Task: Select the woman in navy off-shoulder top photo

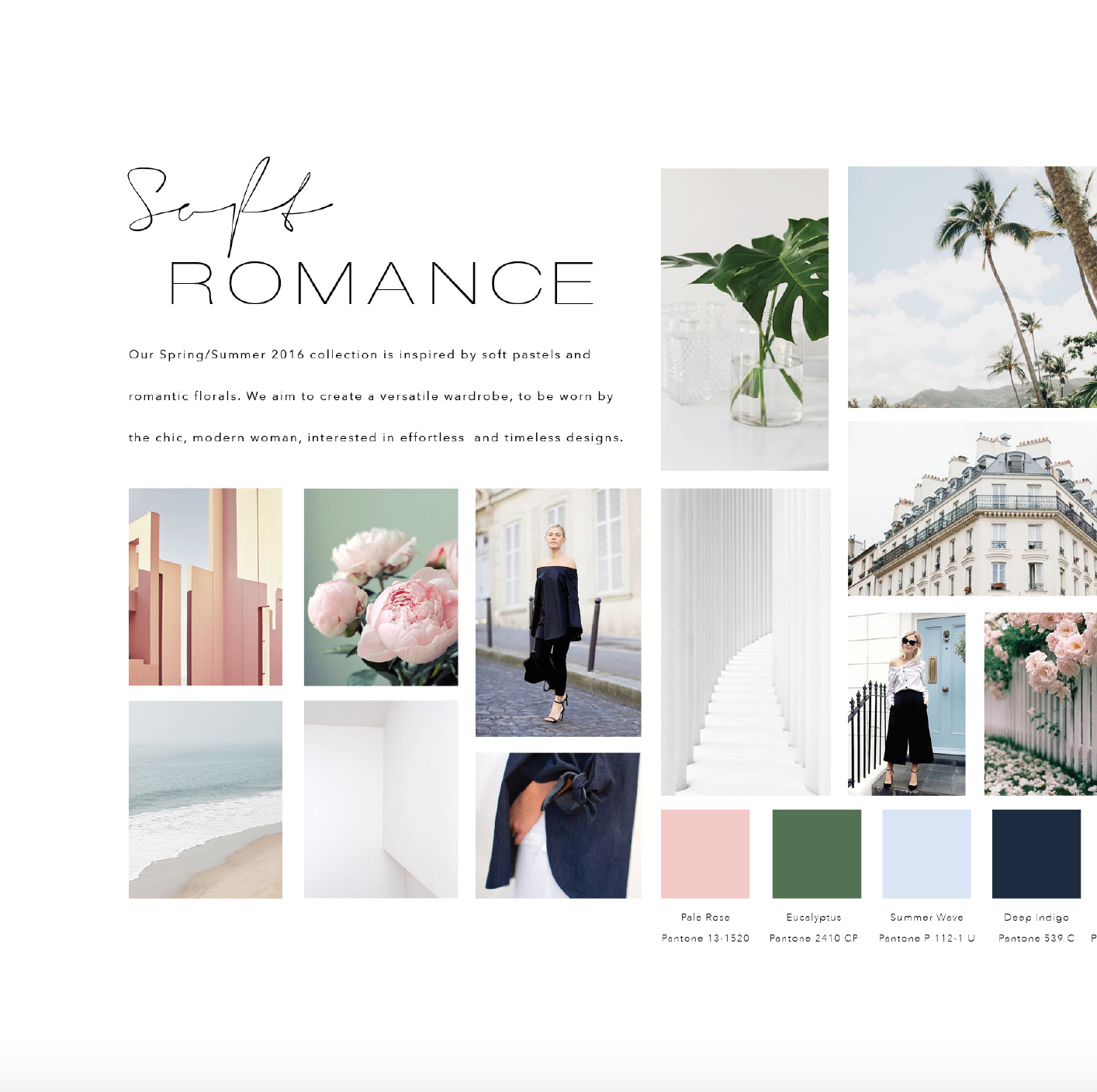Action: pyautogui.click(x=559, y=612)
